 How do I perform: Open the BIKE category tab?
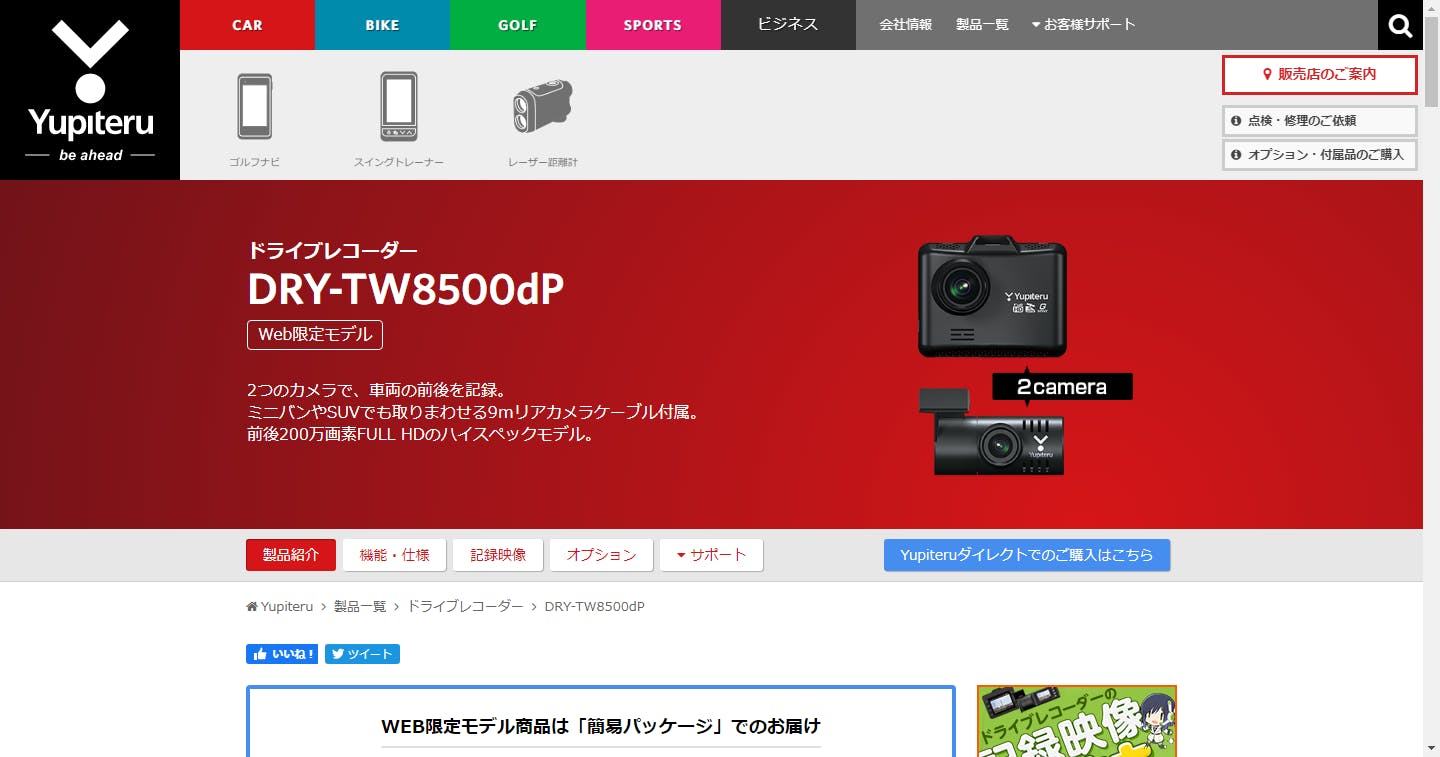(x=382, y=25)
